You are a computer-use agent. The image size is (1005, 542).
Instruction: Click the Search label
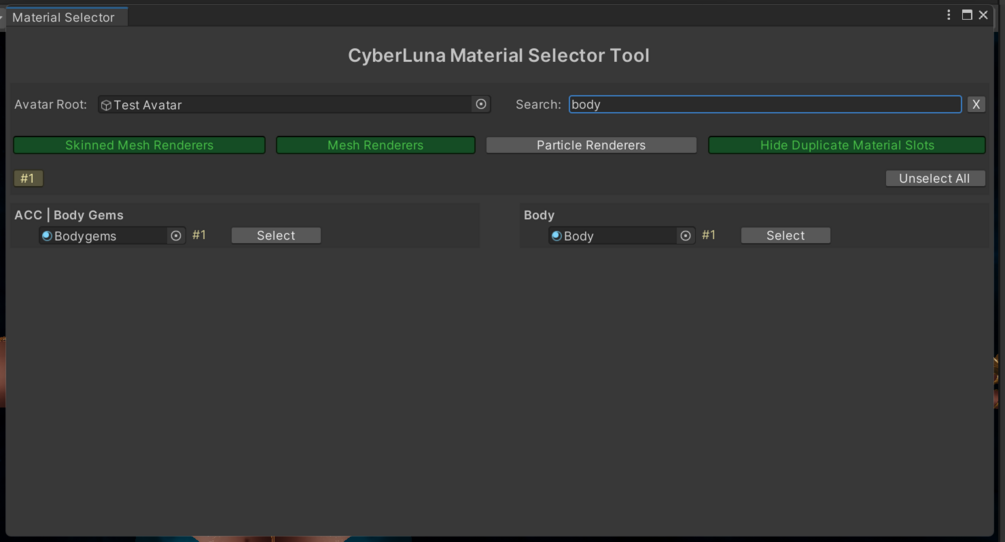(x=538, y=104)
